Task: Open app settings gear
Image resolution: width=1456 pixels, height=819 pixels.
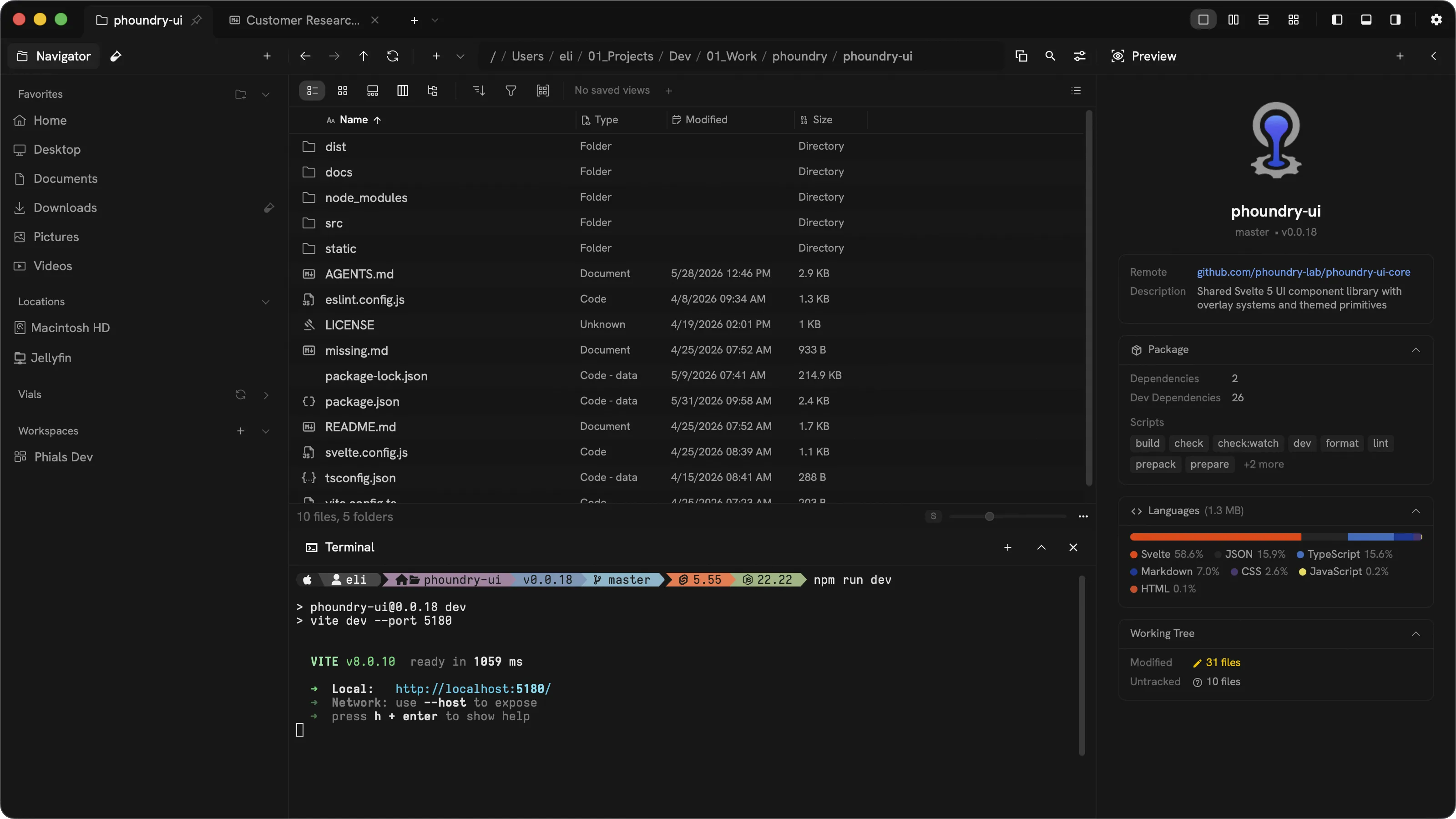Action: pos(1436,20)
